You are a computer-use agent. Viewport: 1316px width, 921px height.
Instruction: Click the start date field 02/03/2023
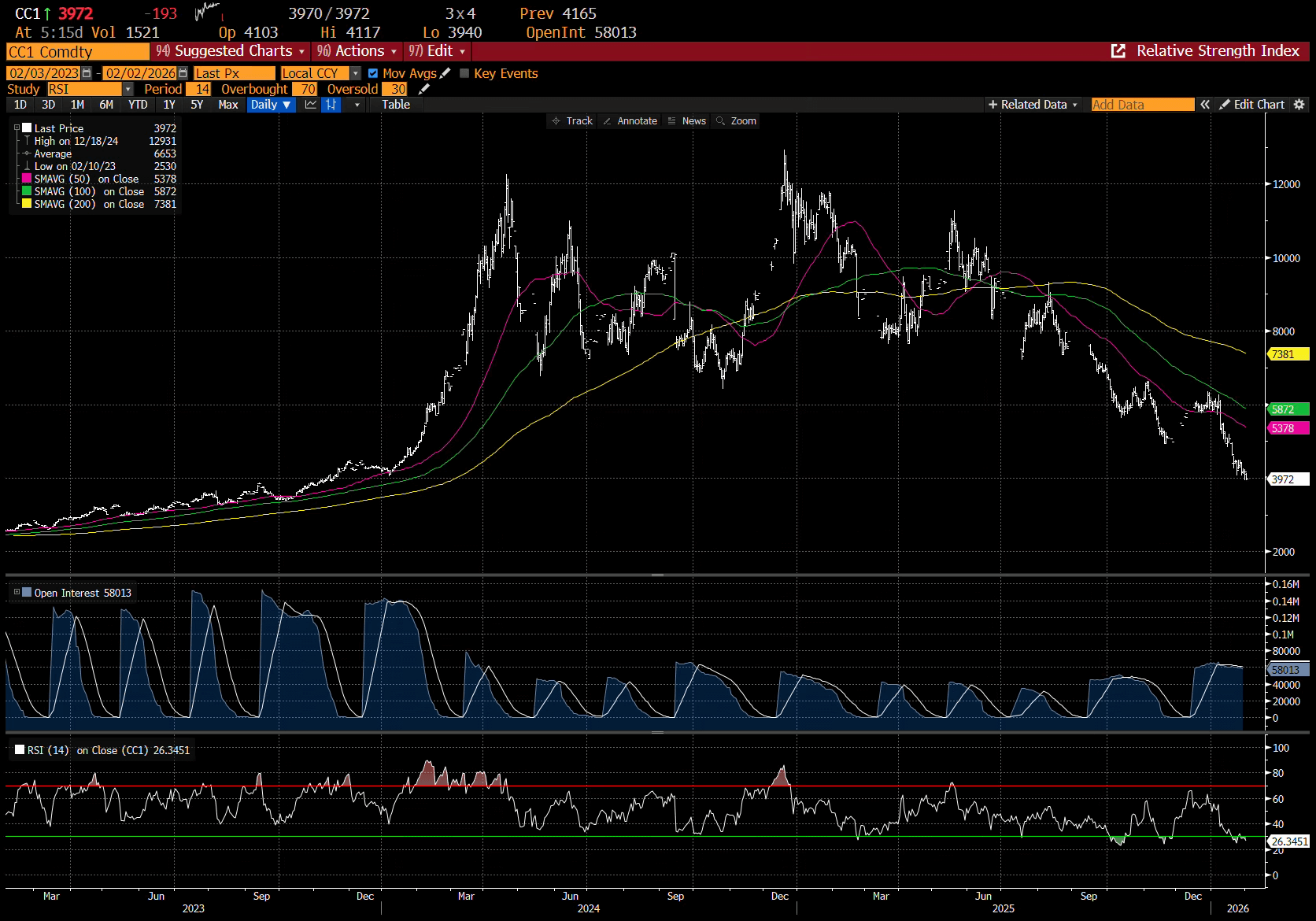tap(44, 73)
